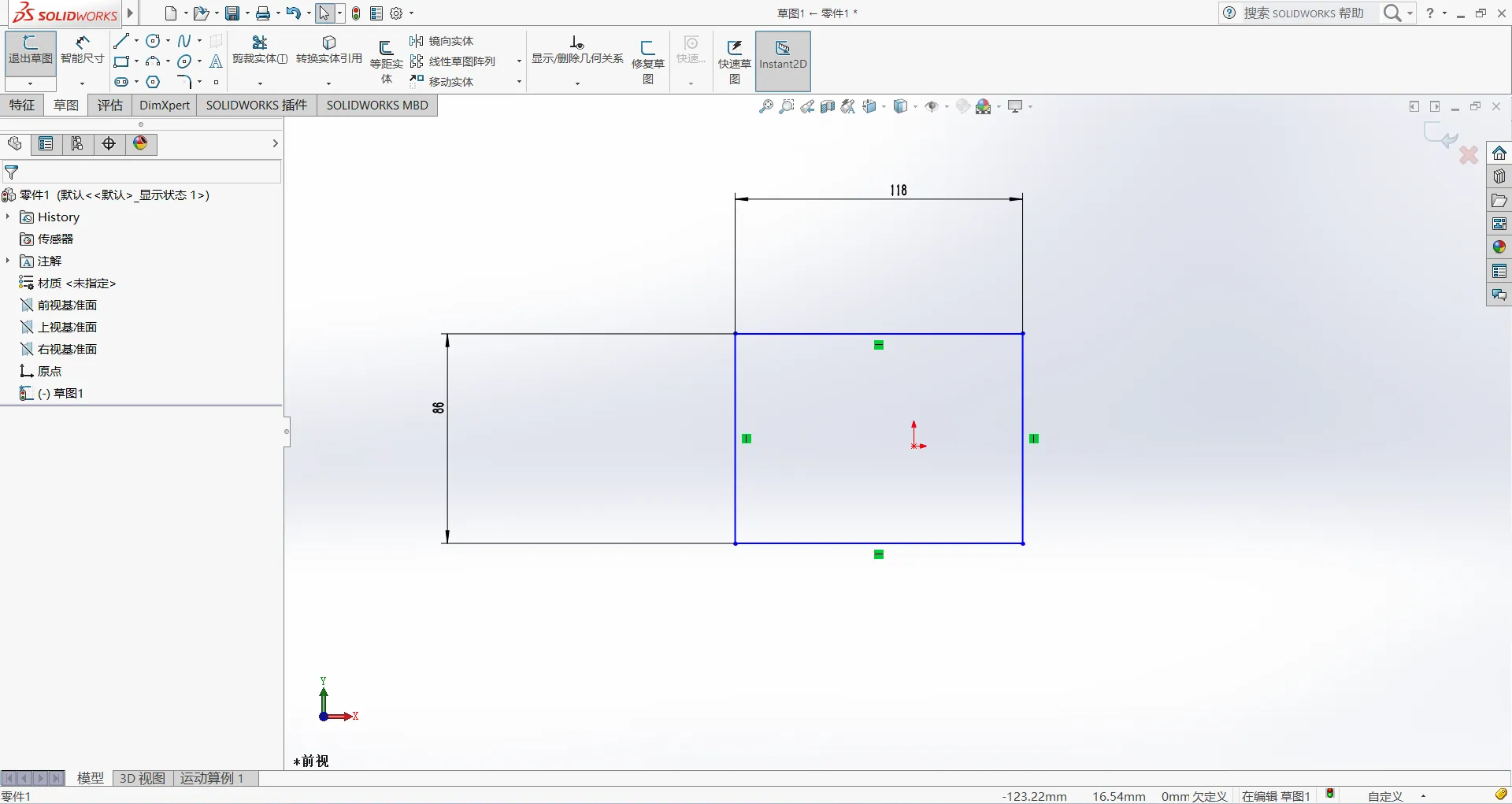Viewport: 1512px width, 804px height.
Task: Expand the History tree node
Action: point(8,217)
